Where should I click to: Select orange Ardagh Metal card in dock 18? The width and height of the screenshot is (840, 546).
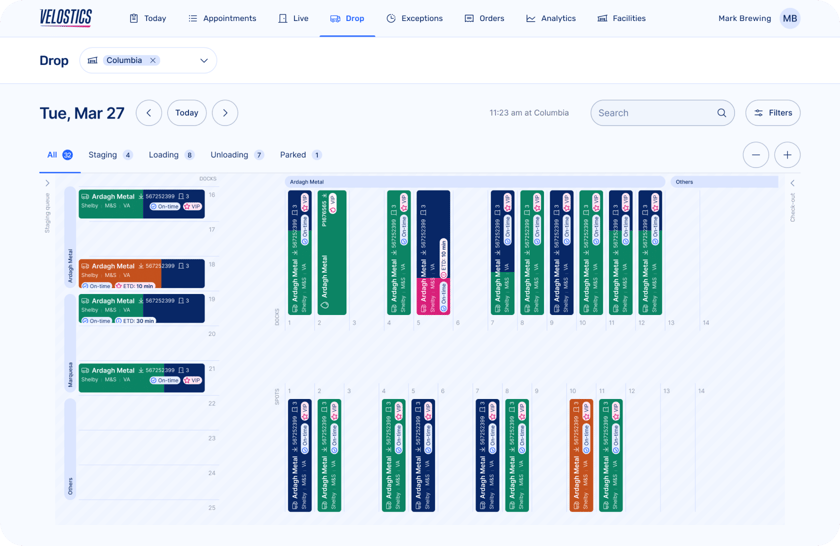[x=141, y=273]
